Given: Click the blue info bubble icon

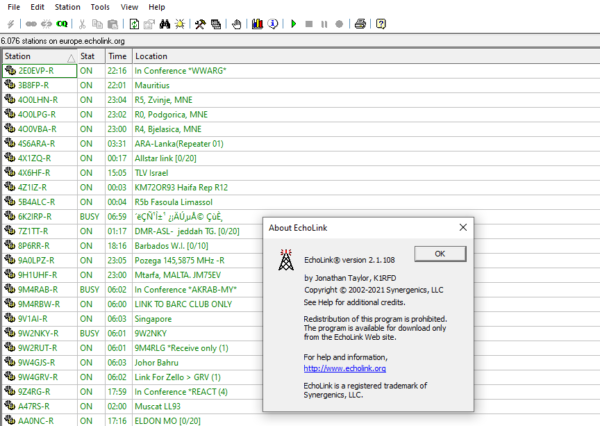Looking at the screenshot, I should pyautogui.click(x=273, y=24).
